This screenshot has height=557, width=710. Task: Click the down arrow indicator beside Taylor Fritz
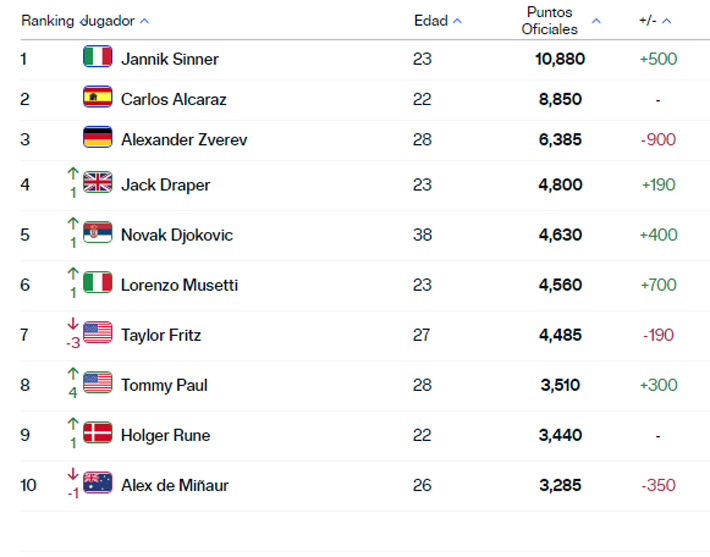[73, 323]
